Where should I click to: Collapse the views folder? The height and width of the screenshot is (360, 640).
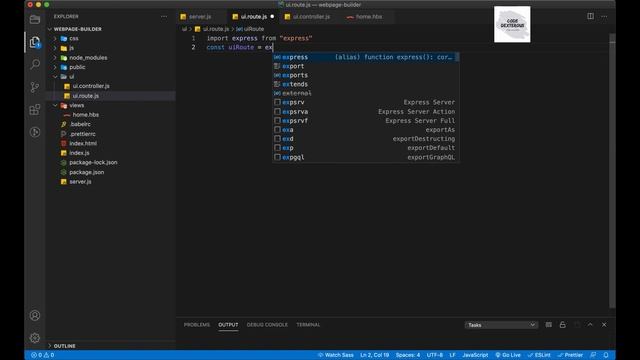76,105
